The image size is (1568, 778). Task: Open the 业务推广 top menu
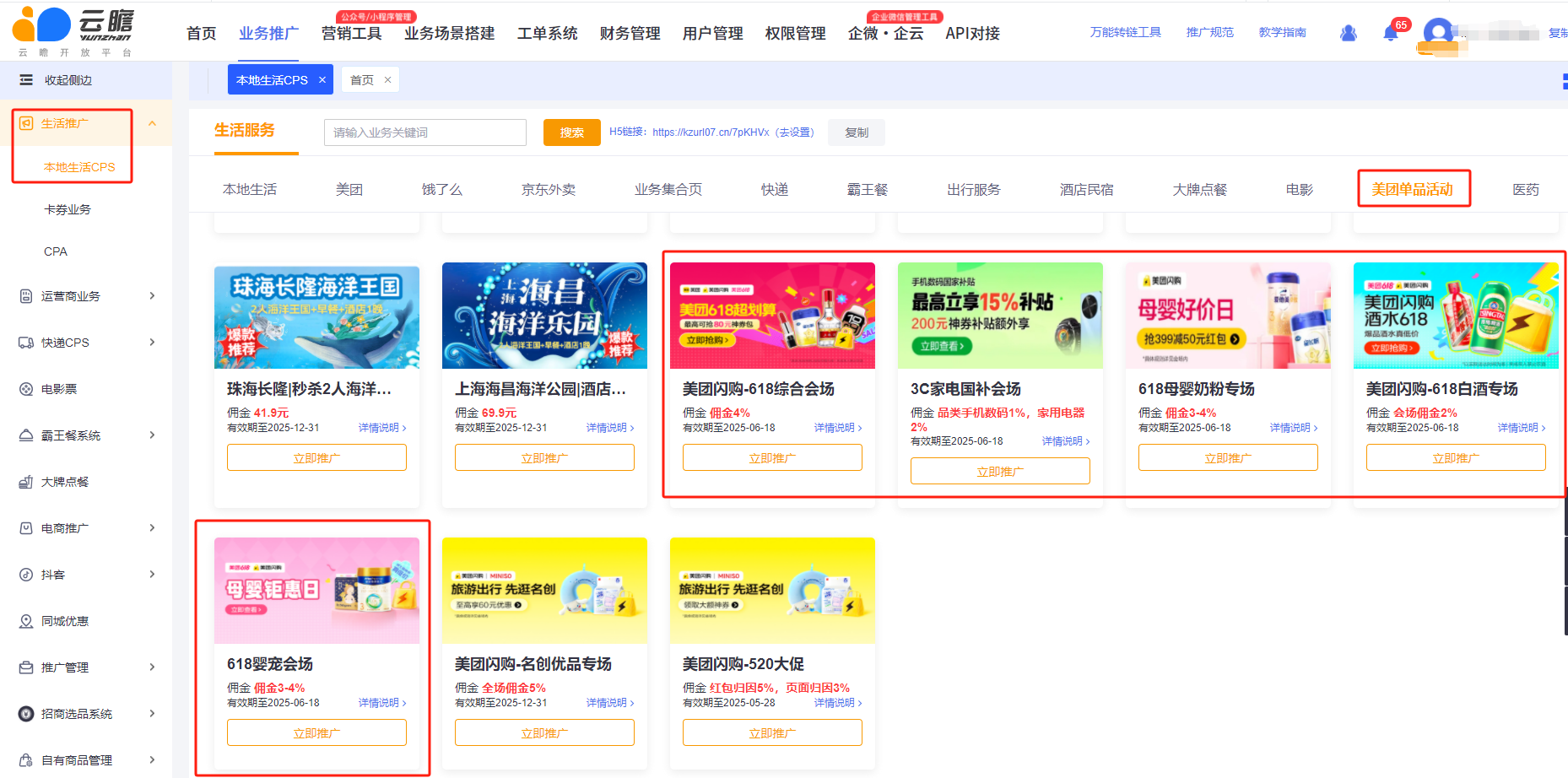[x=268, y=34]
